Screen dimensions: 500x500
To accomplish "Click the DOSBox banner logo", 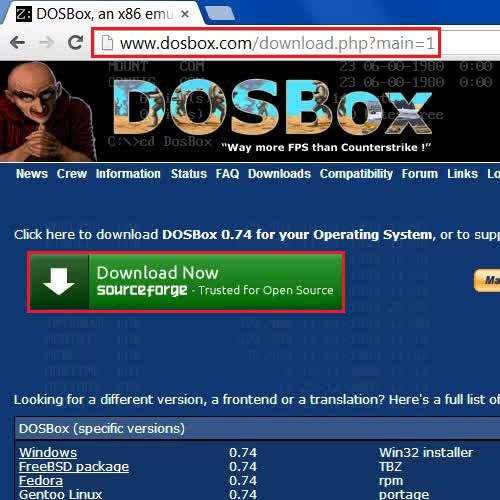I will pyautogui.click(x=272, y=108).
